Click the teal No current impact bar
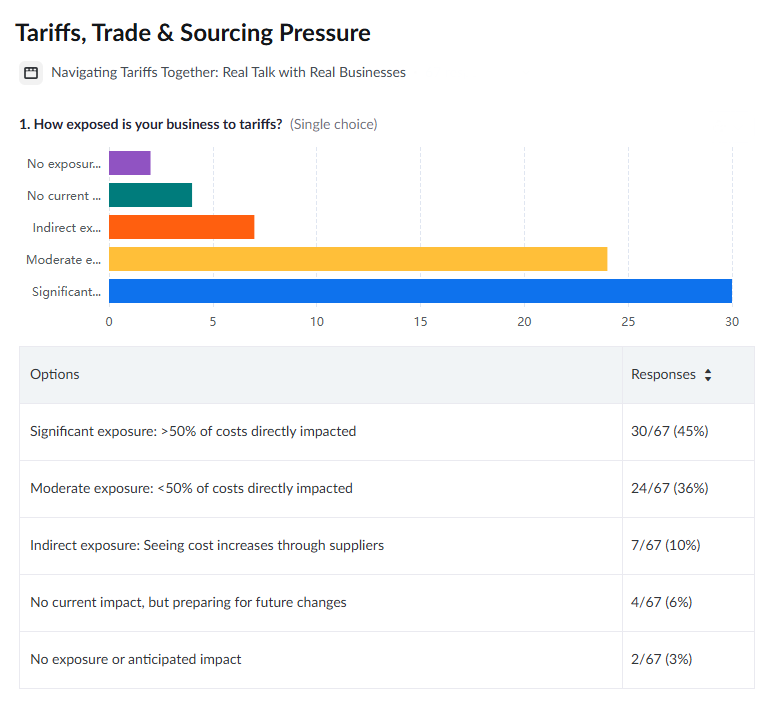The image size is (768, 709). 150,195
